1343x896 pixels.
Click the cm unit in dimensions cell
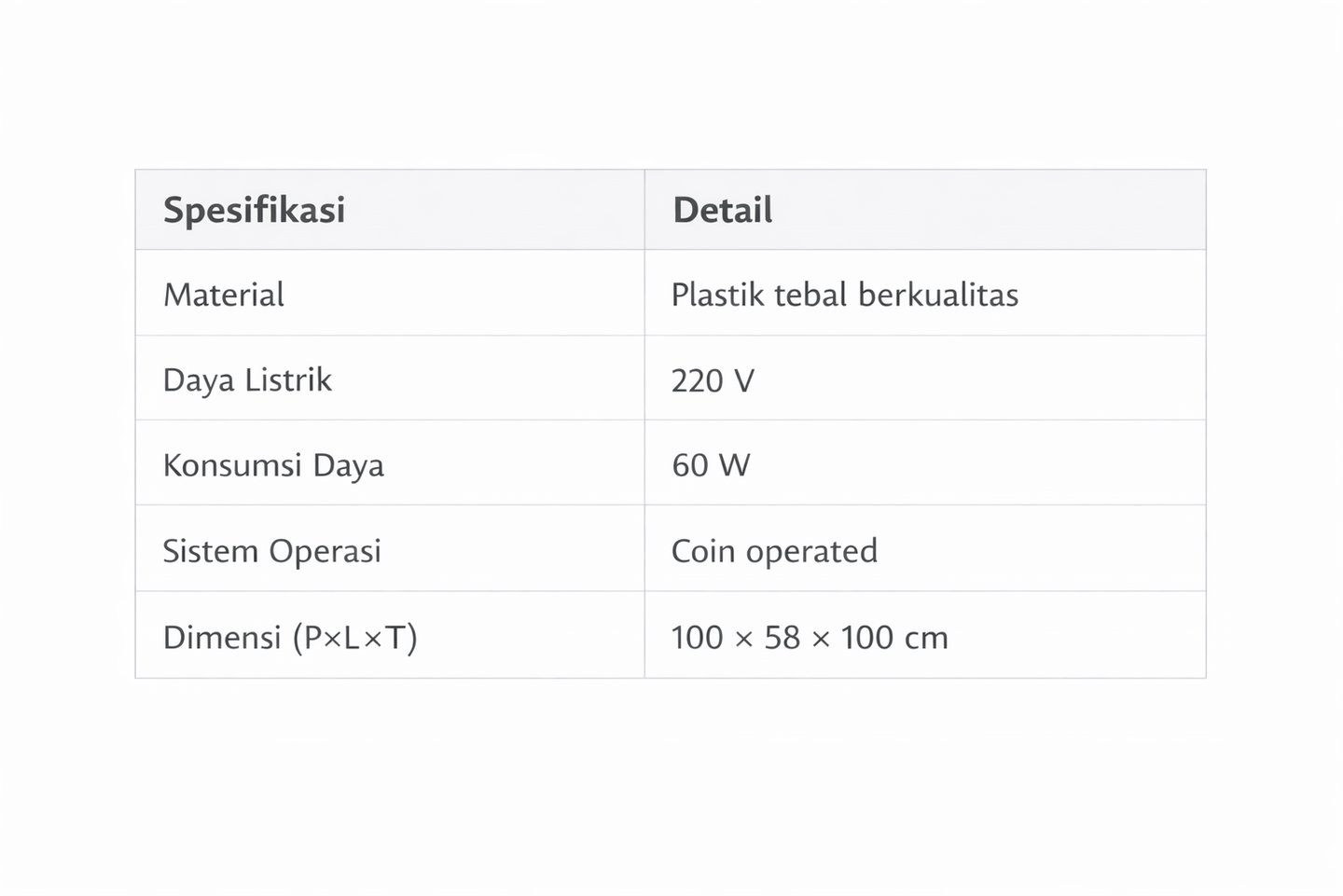pyautogui.click(x=926, y=638)
